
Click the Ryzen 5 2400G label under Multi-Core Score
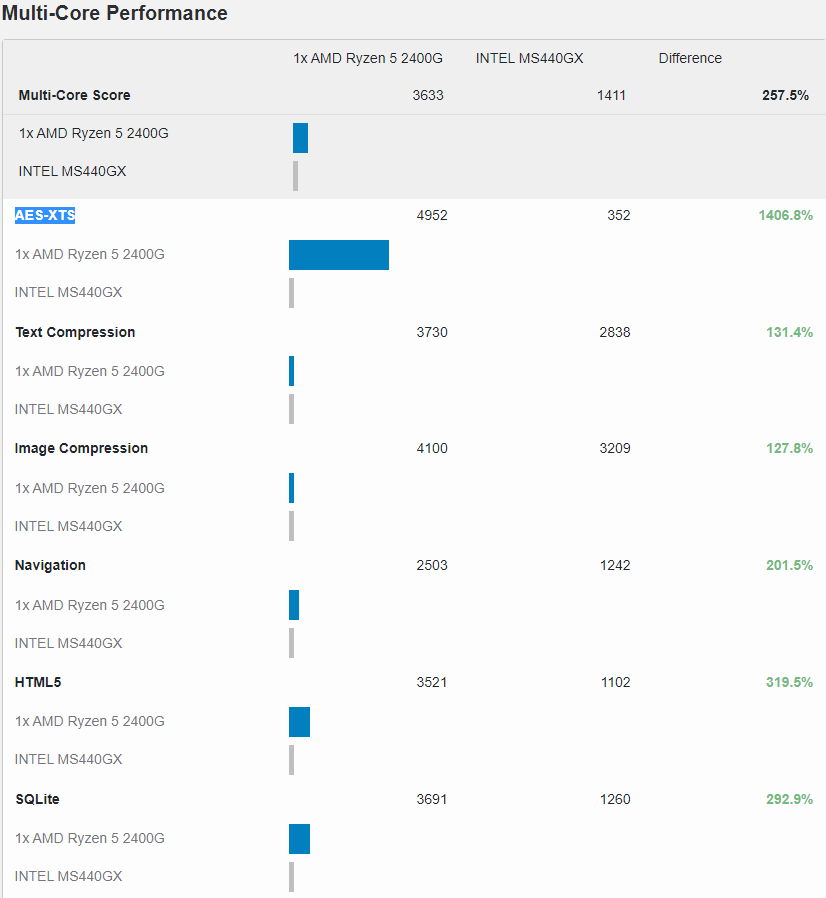tap(93, 133)
